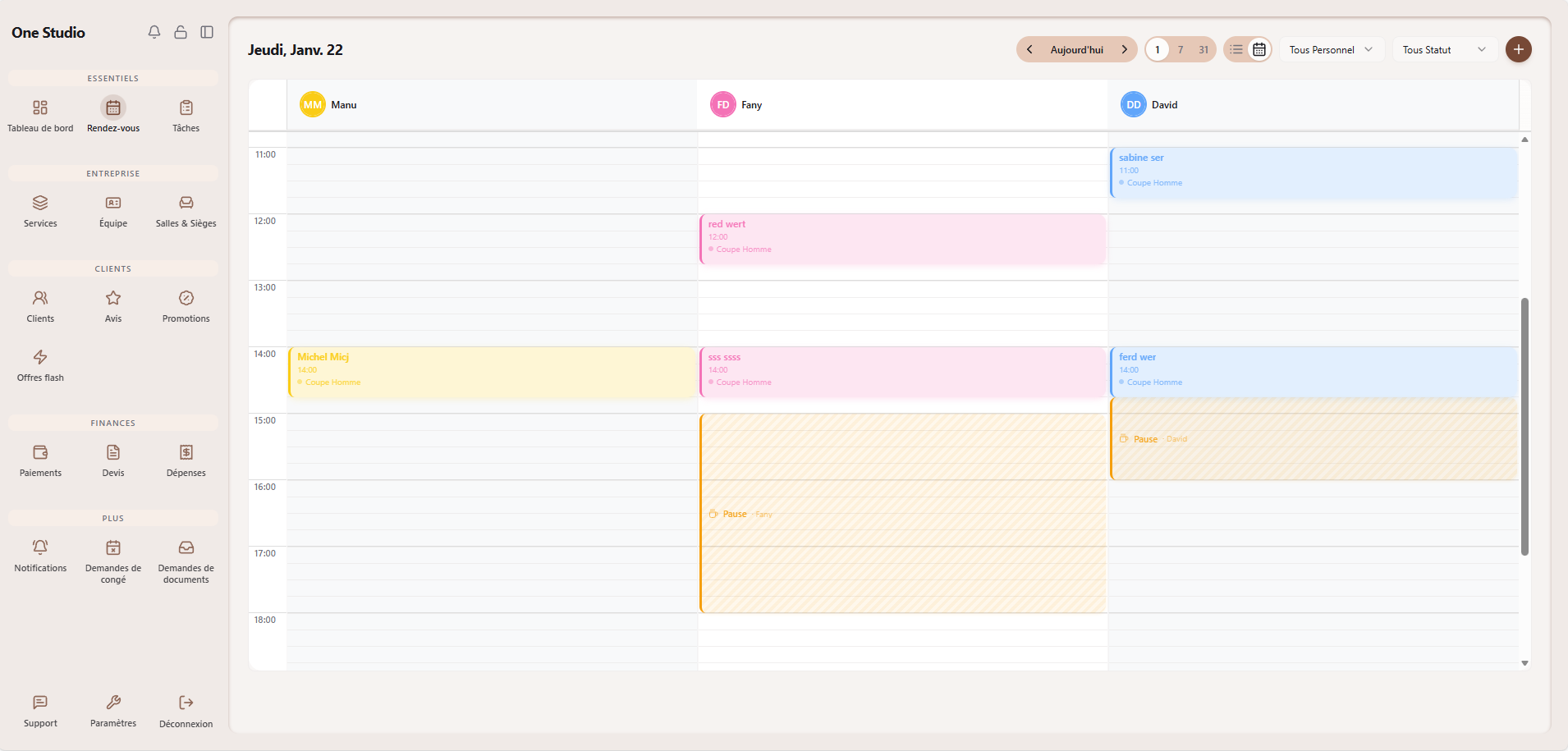
Task: Click the notification bell icon at top
Action: [x=154, y=32]
